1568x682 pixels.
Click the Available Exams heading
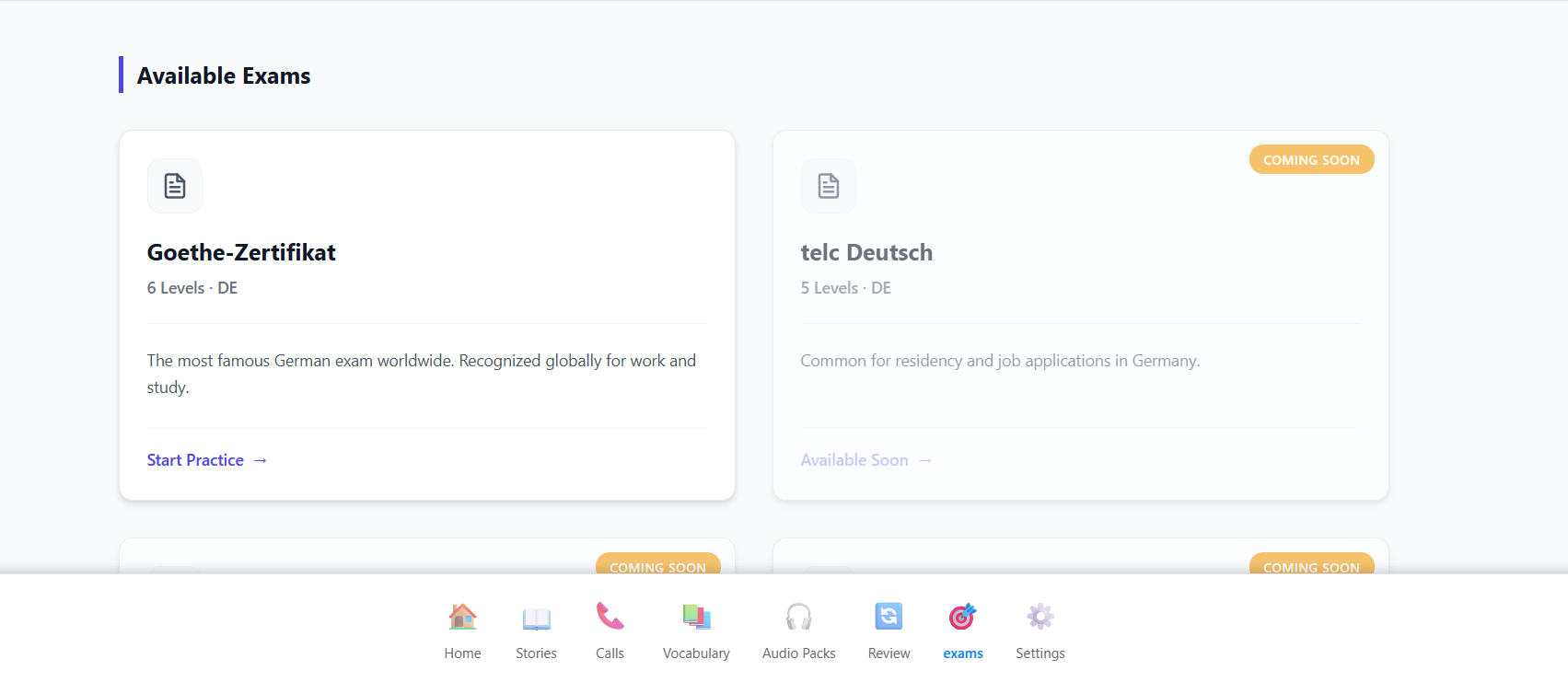tap(224, 75)
